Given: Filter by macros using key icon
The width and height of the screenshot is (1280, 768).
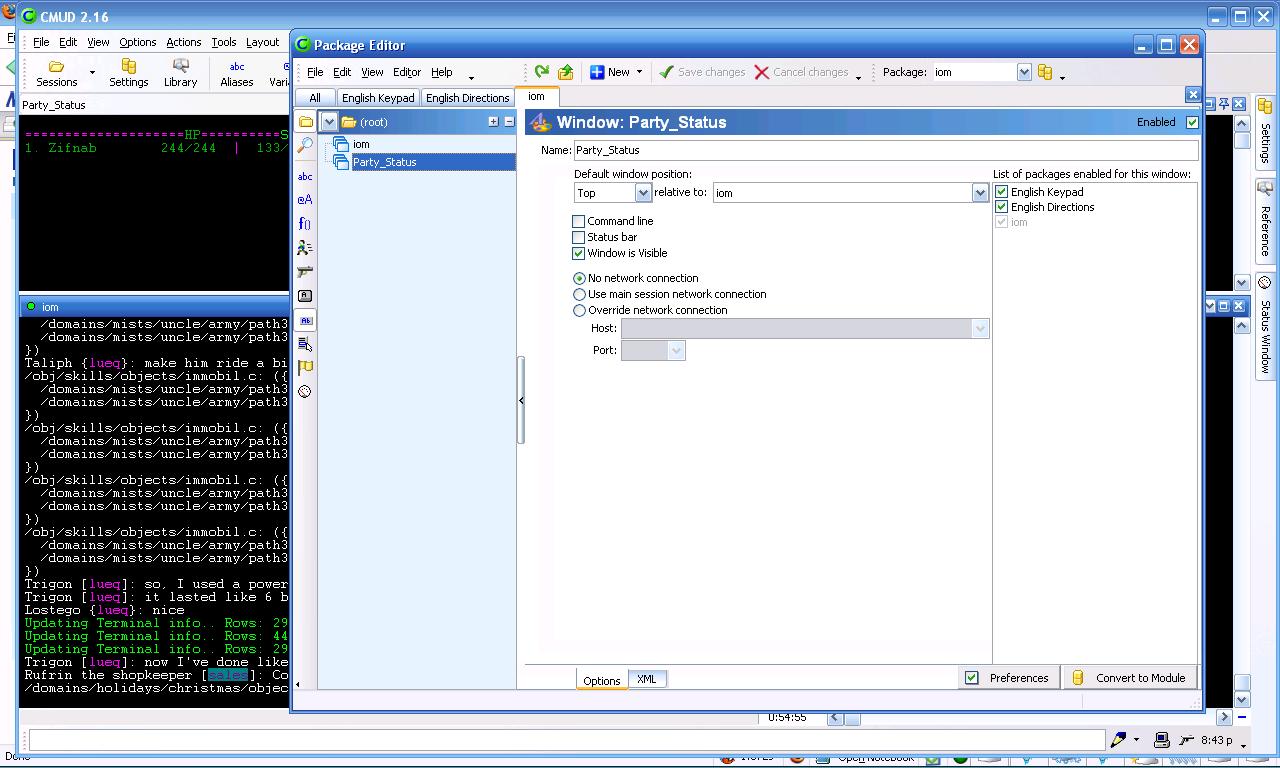Looking at the screenshot, I should point(305,295).
